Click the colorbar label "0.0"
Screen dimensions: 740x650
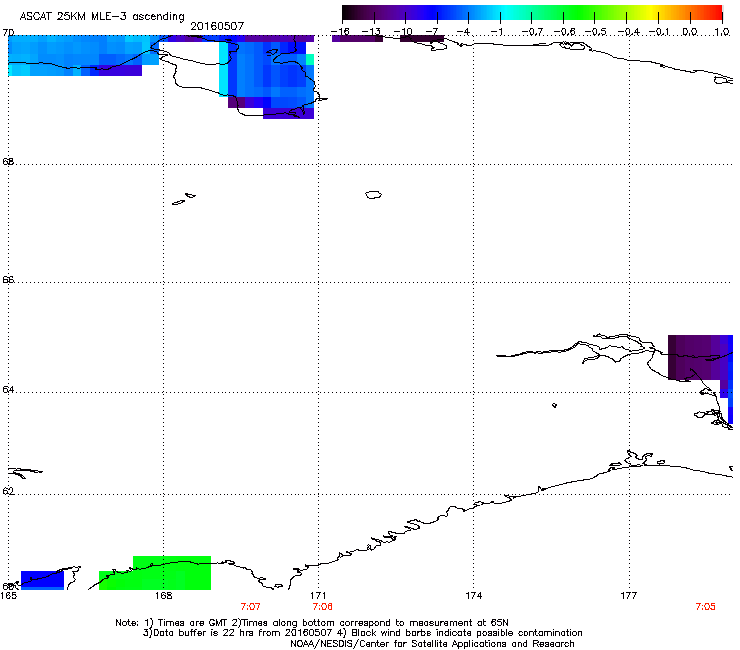[690, 32]
